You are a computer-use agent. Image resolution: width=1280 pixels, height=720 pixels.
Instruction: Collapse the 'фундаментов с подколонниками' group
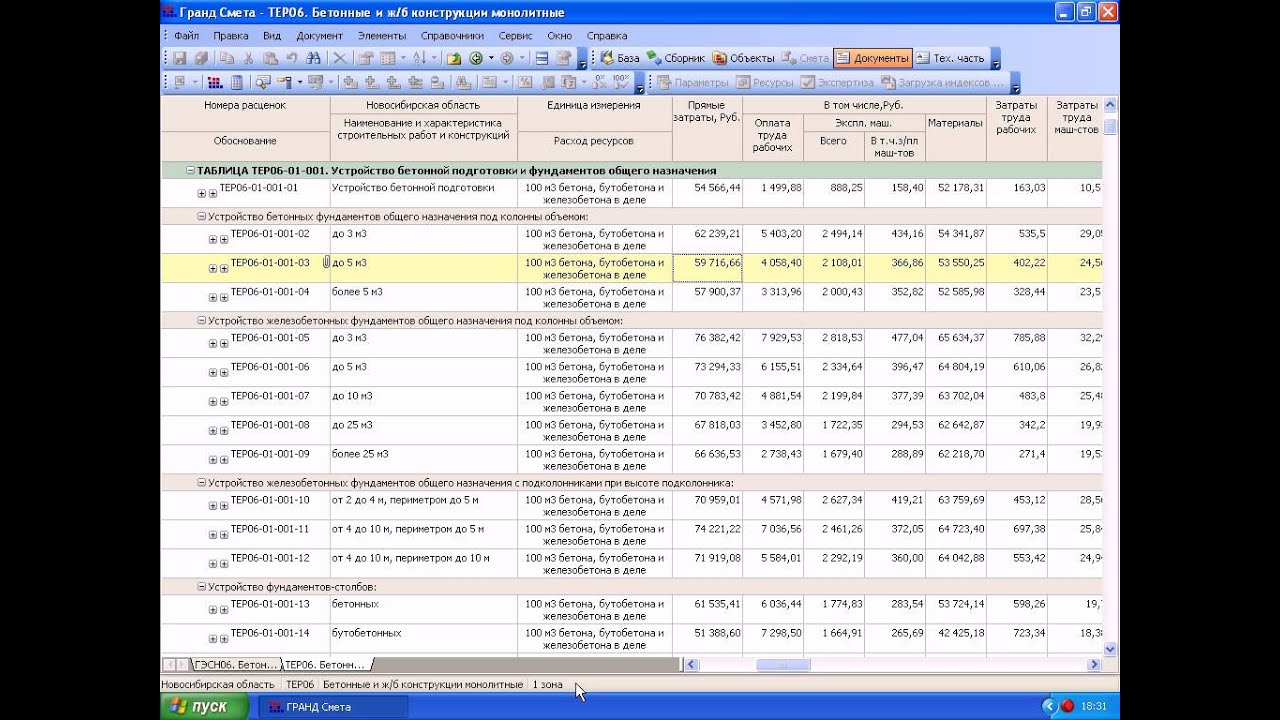201,483
